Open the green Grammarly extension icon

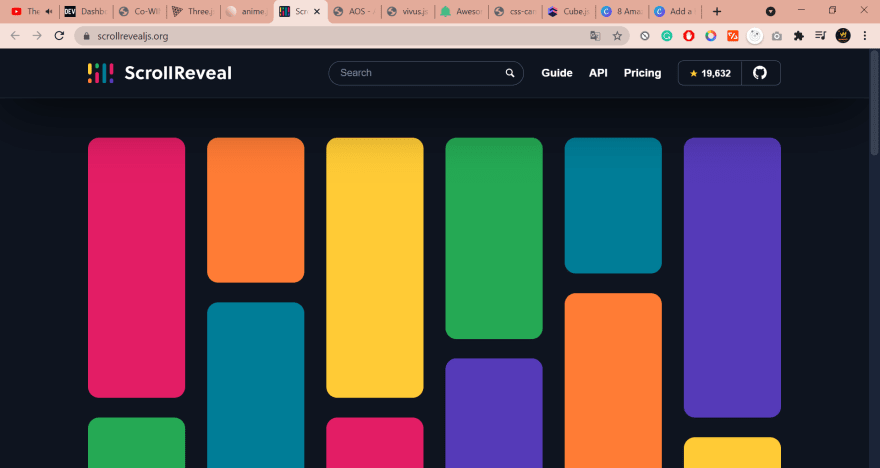(x=667, y=36)
